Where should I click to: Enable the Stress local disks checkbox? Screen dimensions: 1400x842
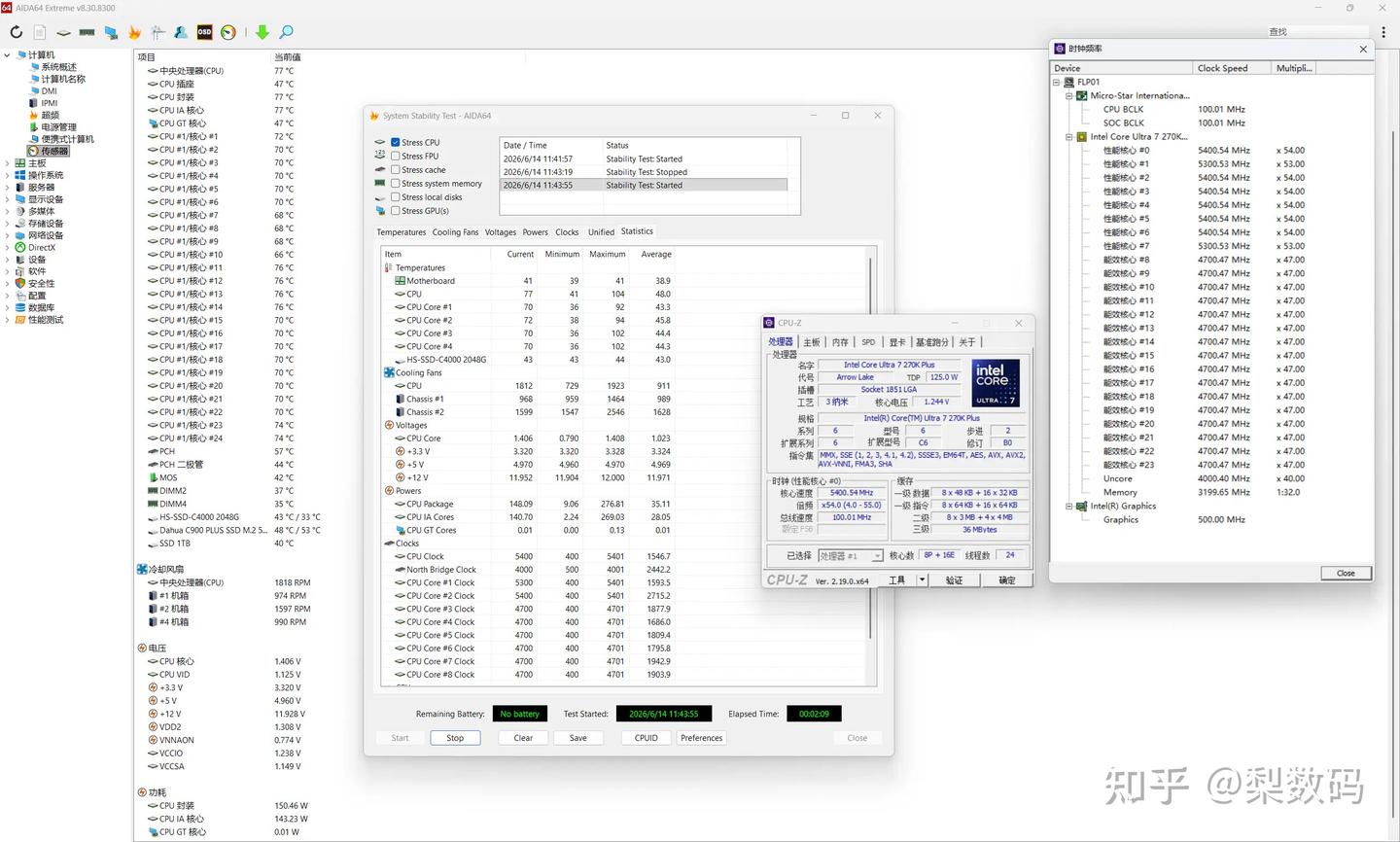click(396, 196)
